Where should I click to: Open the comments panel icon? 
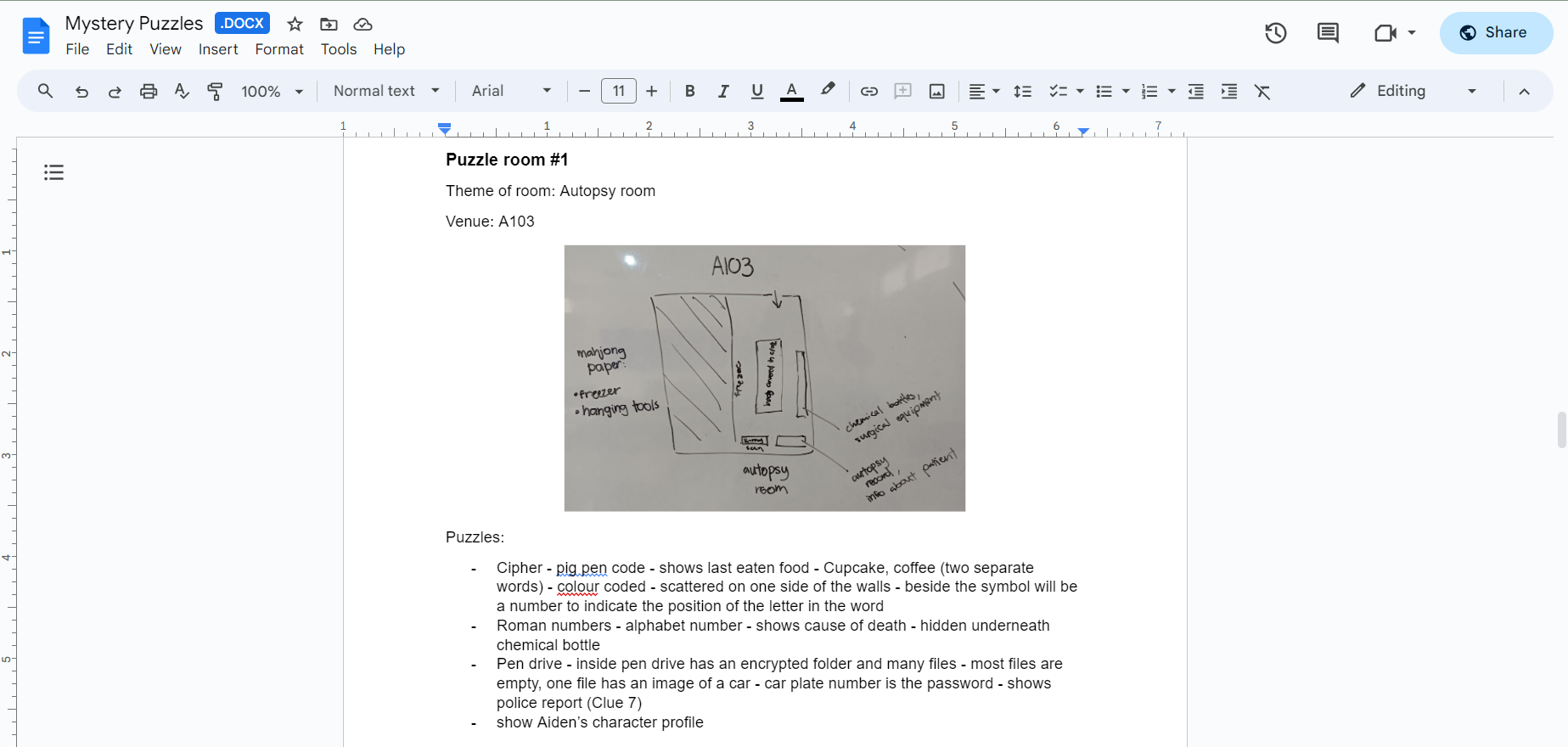coord(1328,33)
